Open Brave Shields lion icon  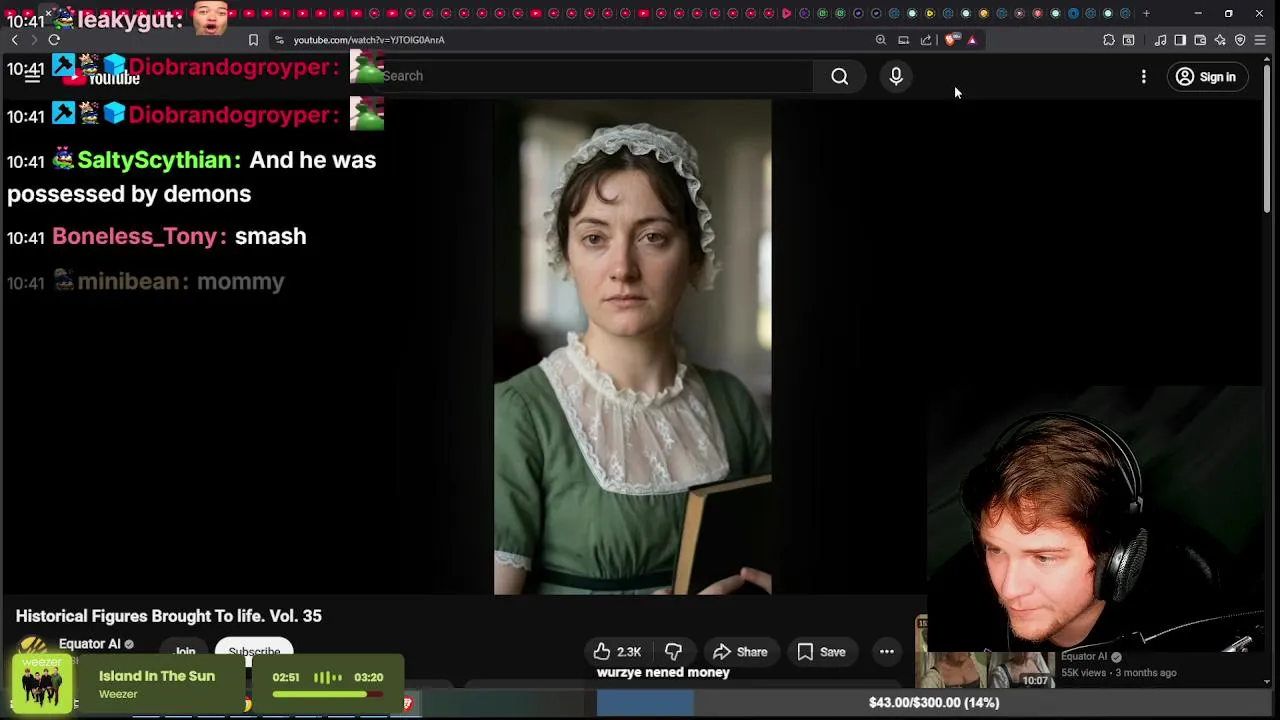coord(950,40)
